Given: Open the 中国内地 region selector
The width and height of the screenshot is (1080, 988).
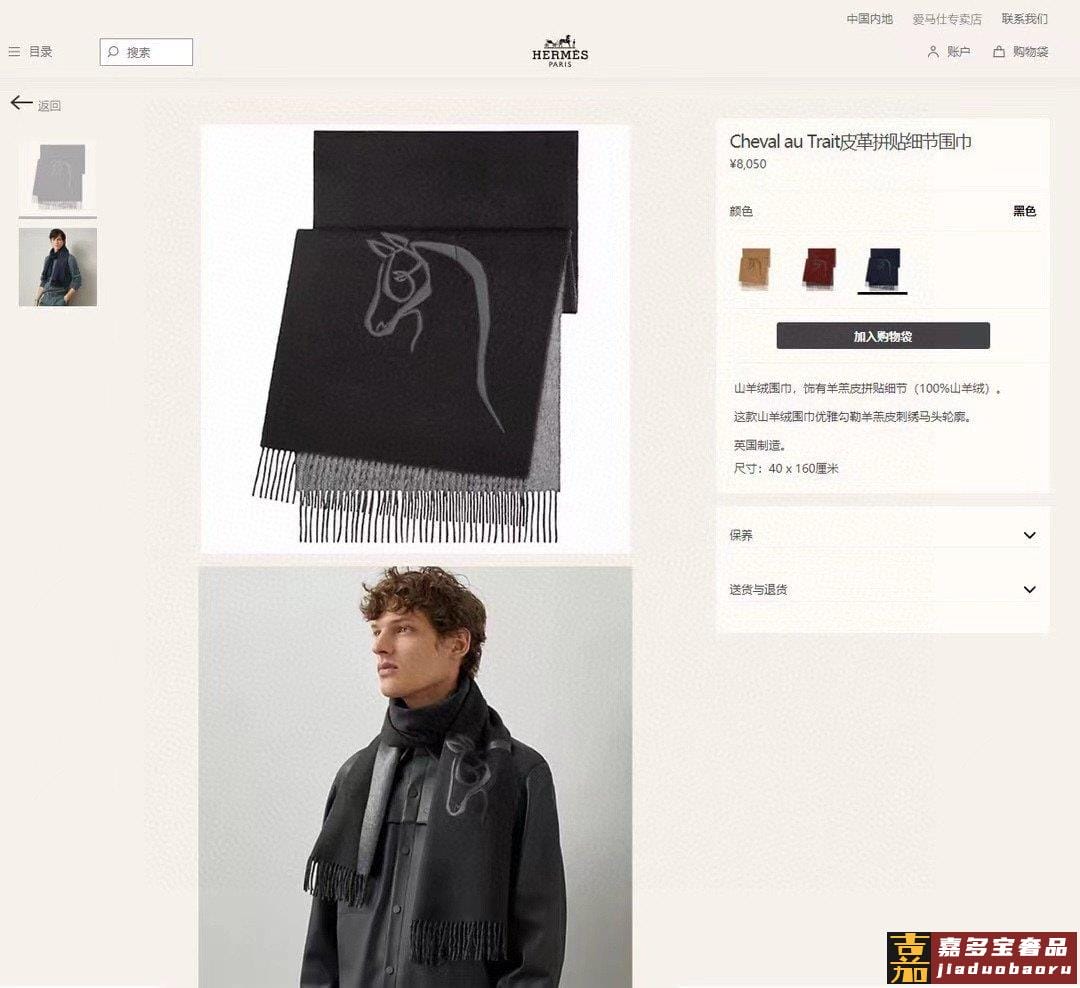Looking at the screenshot, I should click(869, 19).
